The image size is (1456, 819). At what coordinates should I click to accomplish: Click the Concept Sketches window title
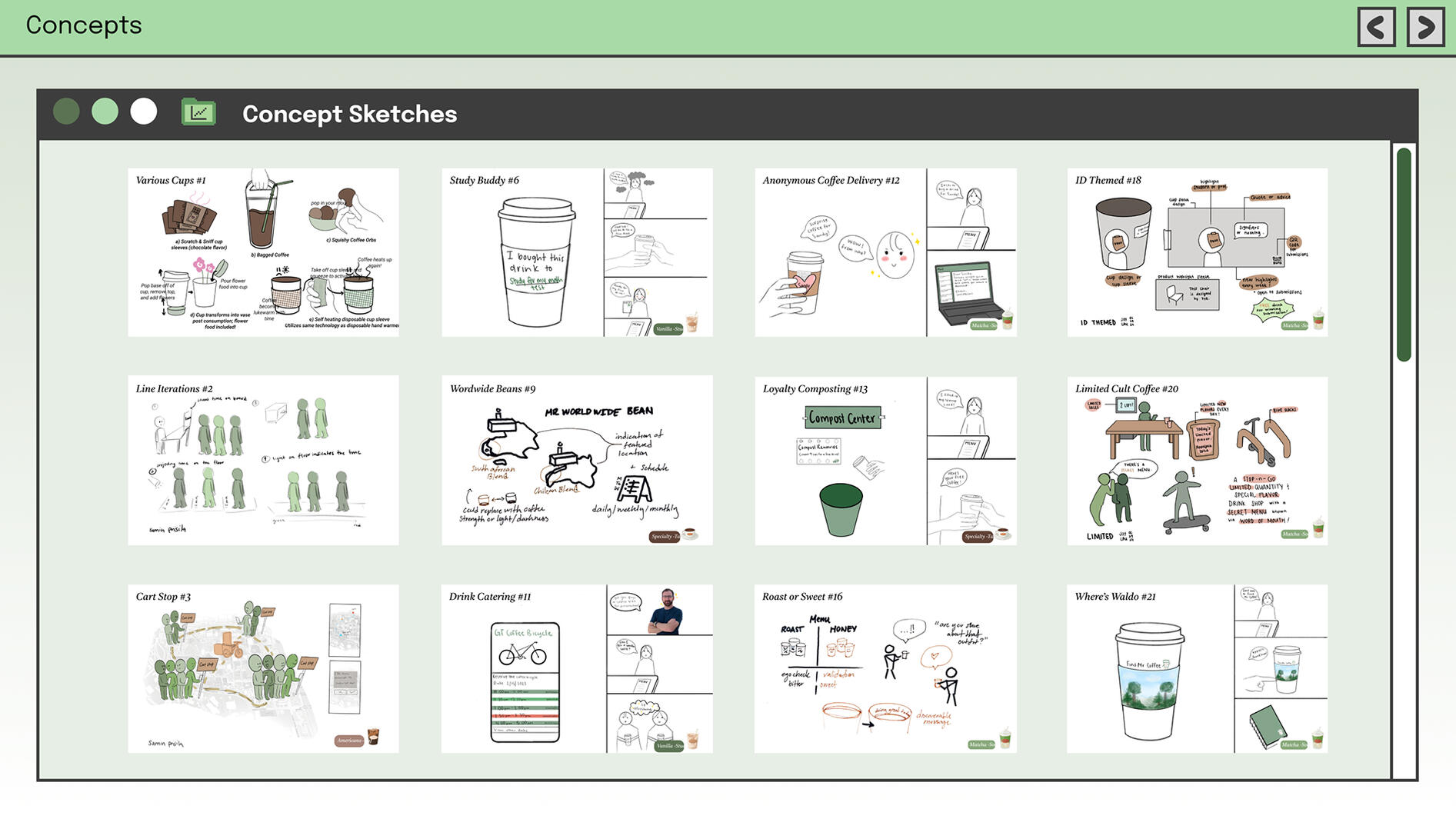[349, 114]
